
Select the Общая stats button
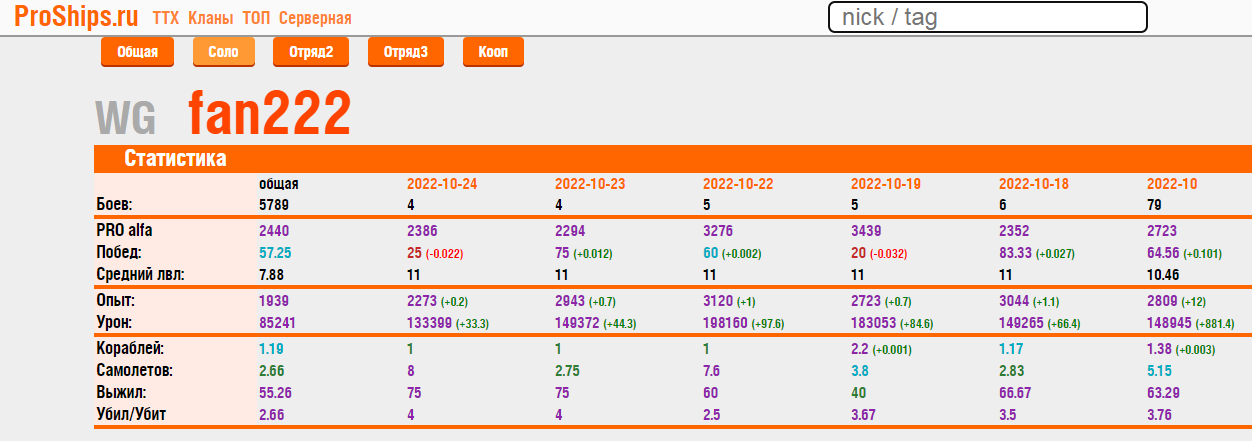pos(137,52)
